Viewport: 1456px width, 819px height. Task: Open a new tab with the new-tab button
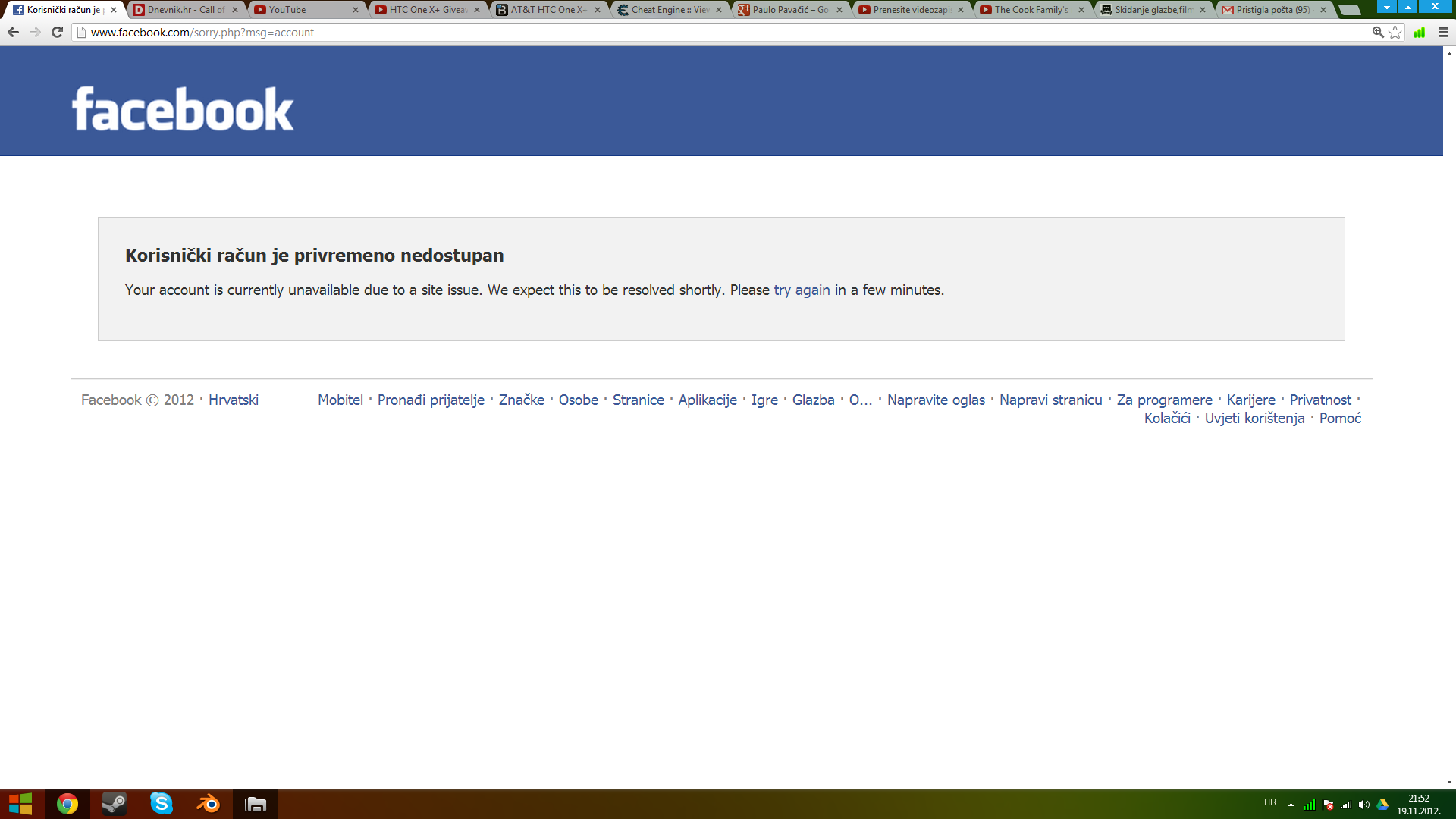click(x=1350, y=10)
